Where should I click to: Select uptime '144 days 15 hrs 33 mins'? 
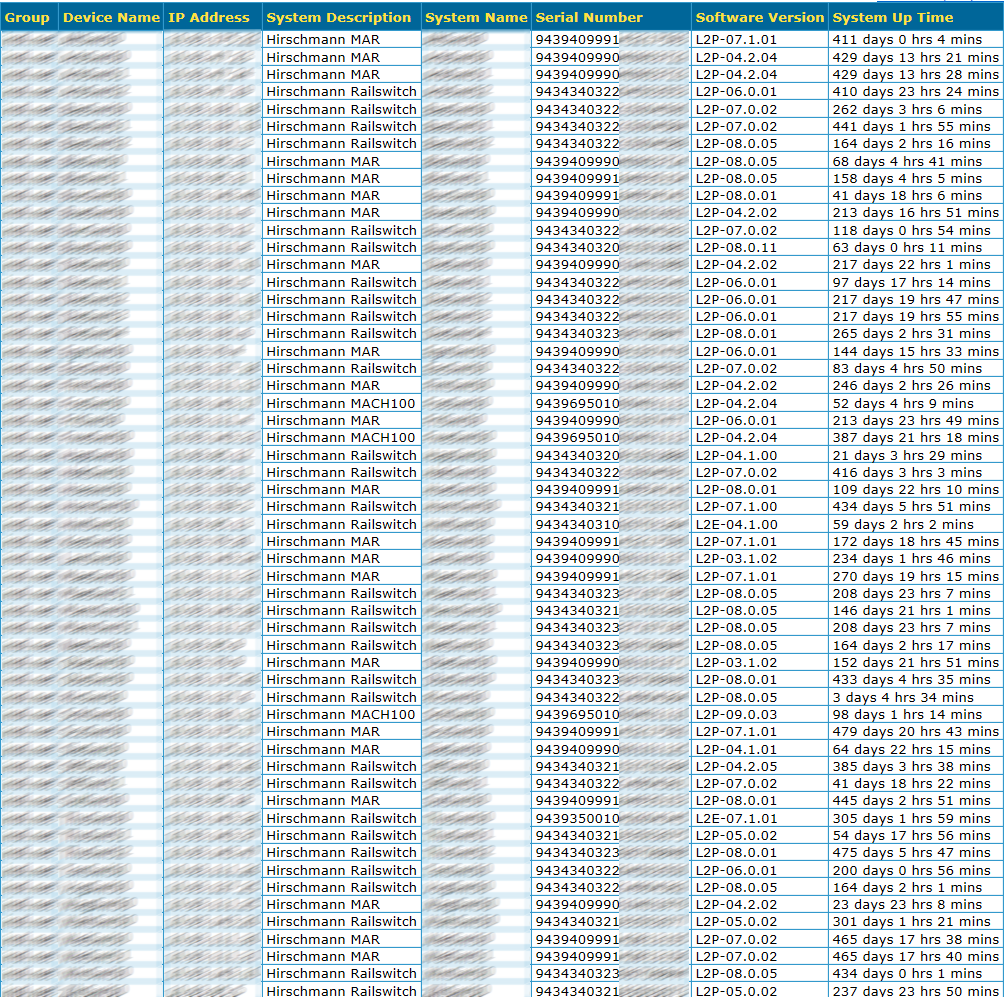(x=915, y=352)
